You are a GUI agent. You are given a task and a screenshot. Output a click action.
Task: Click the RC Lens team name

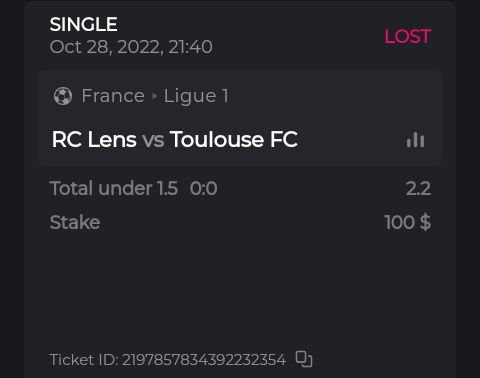(x=94, y=139)
